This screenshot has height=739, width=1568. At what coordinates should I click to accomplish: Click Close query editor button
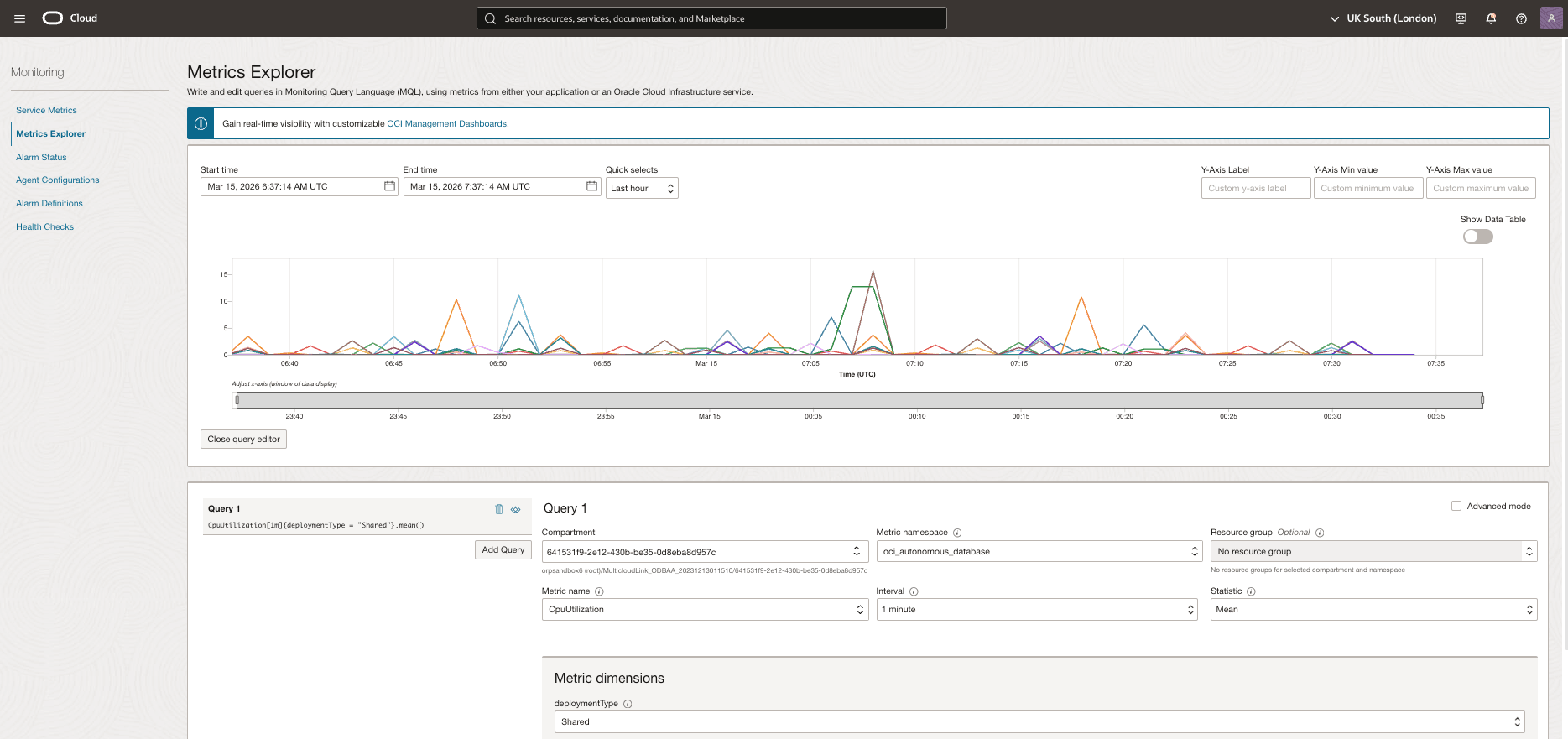click(x=243, y=439)
